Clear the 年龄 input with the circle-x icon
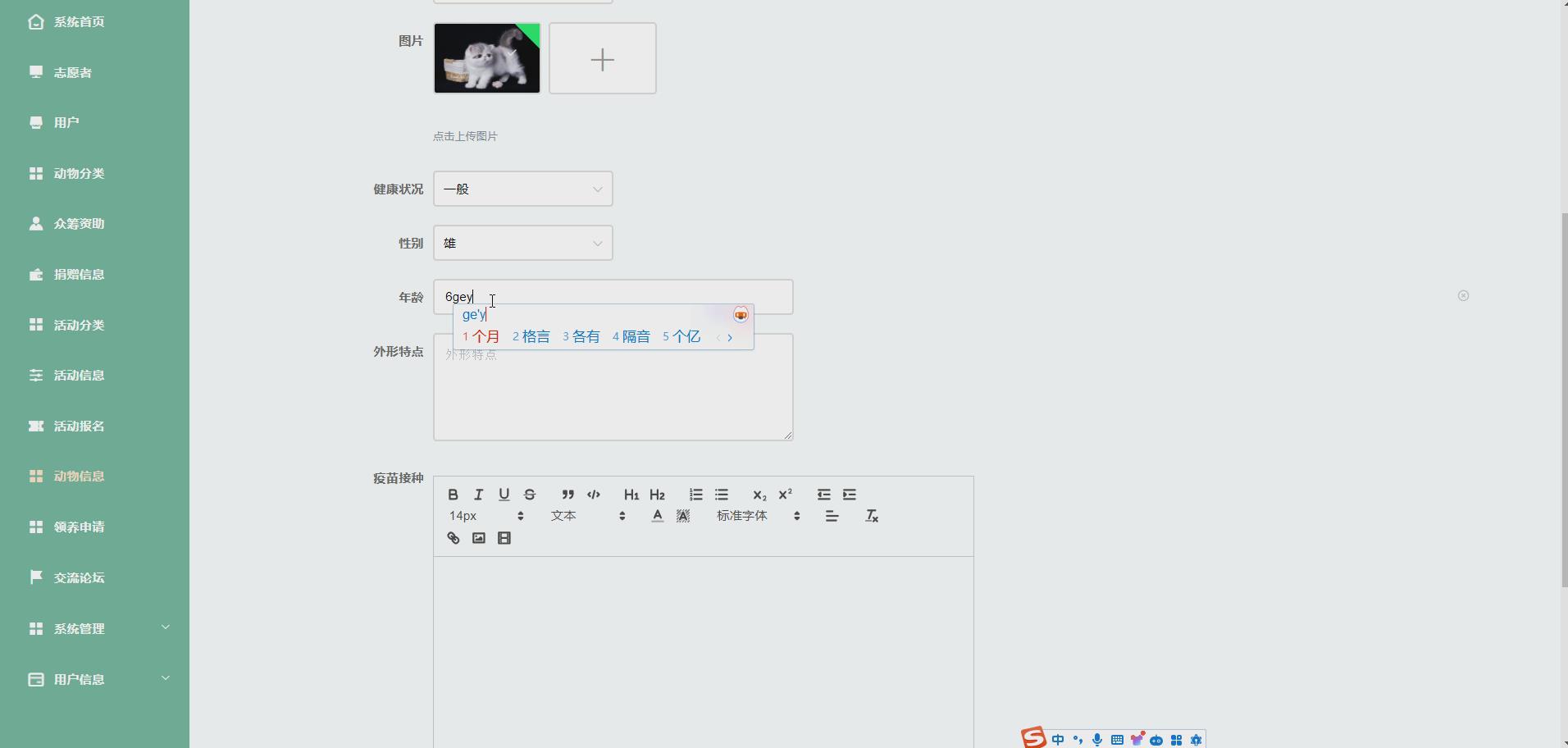The width and height of the screenshot is (1568, 748). point(1463,295)
